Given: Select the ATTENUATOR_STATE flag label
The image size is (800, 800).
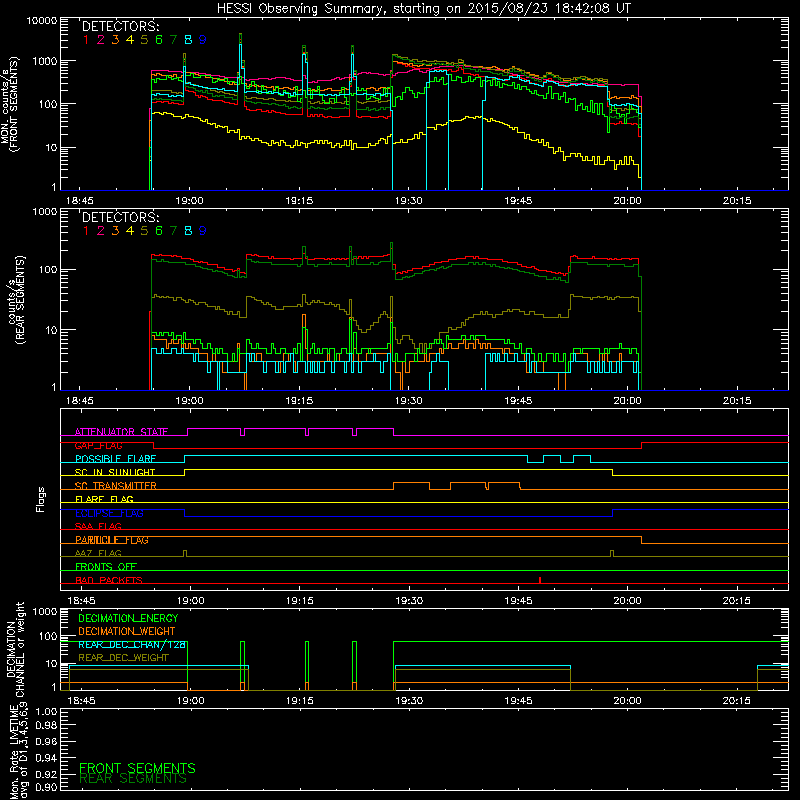Looking at the screenshot, I should point(121,432).
